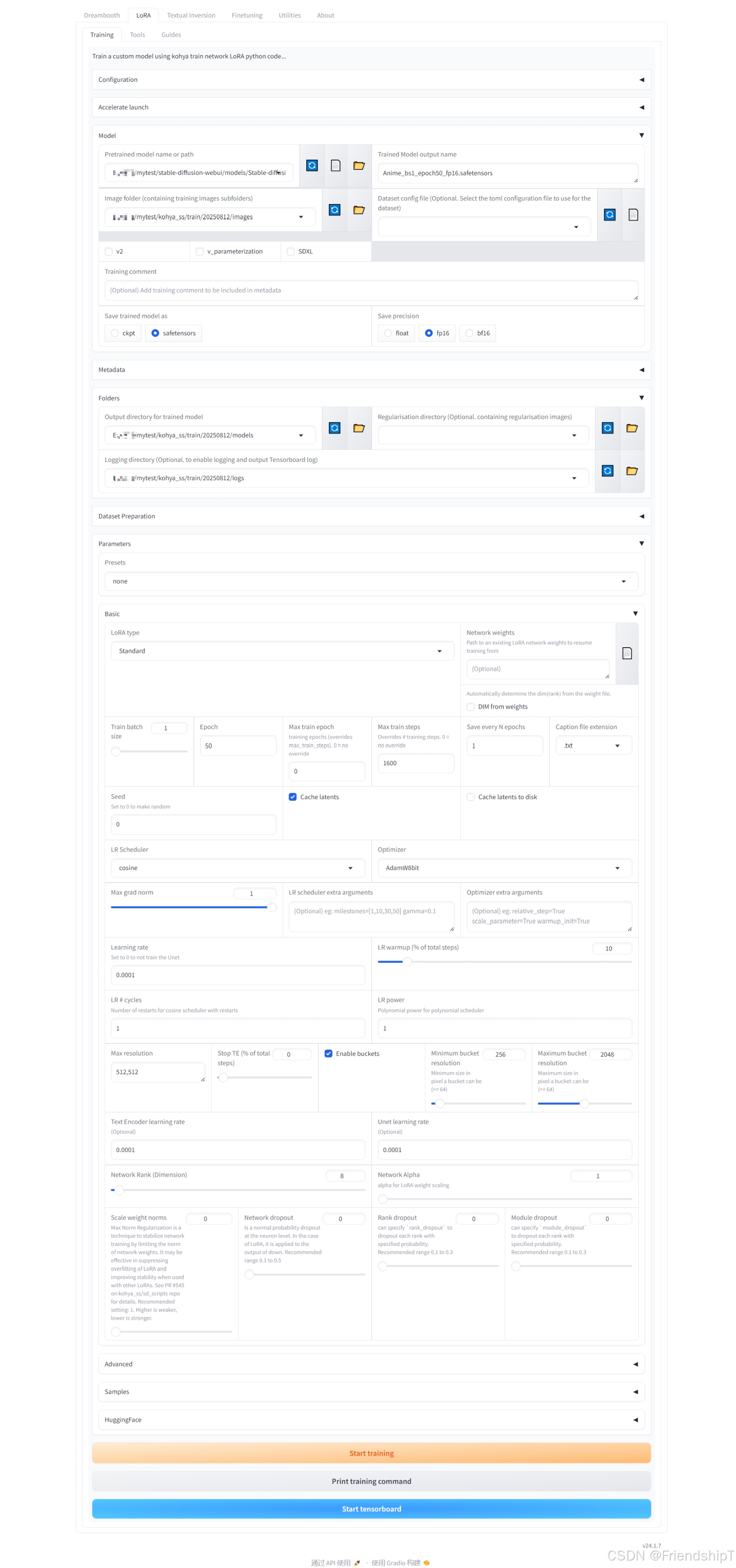
Task: Open folder browser for pretrained model path
Action: point(359,166)
